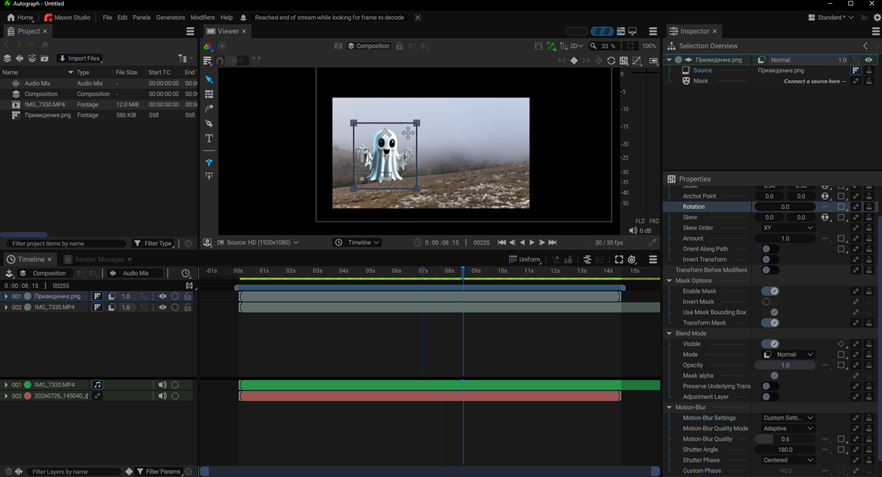Collapse the Motion-Blur section
Image resolution: width=882 pixels, height=477 pixels.
pyautogui.click(x=669, y=407)
